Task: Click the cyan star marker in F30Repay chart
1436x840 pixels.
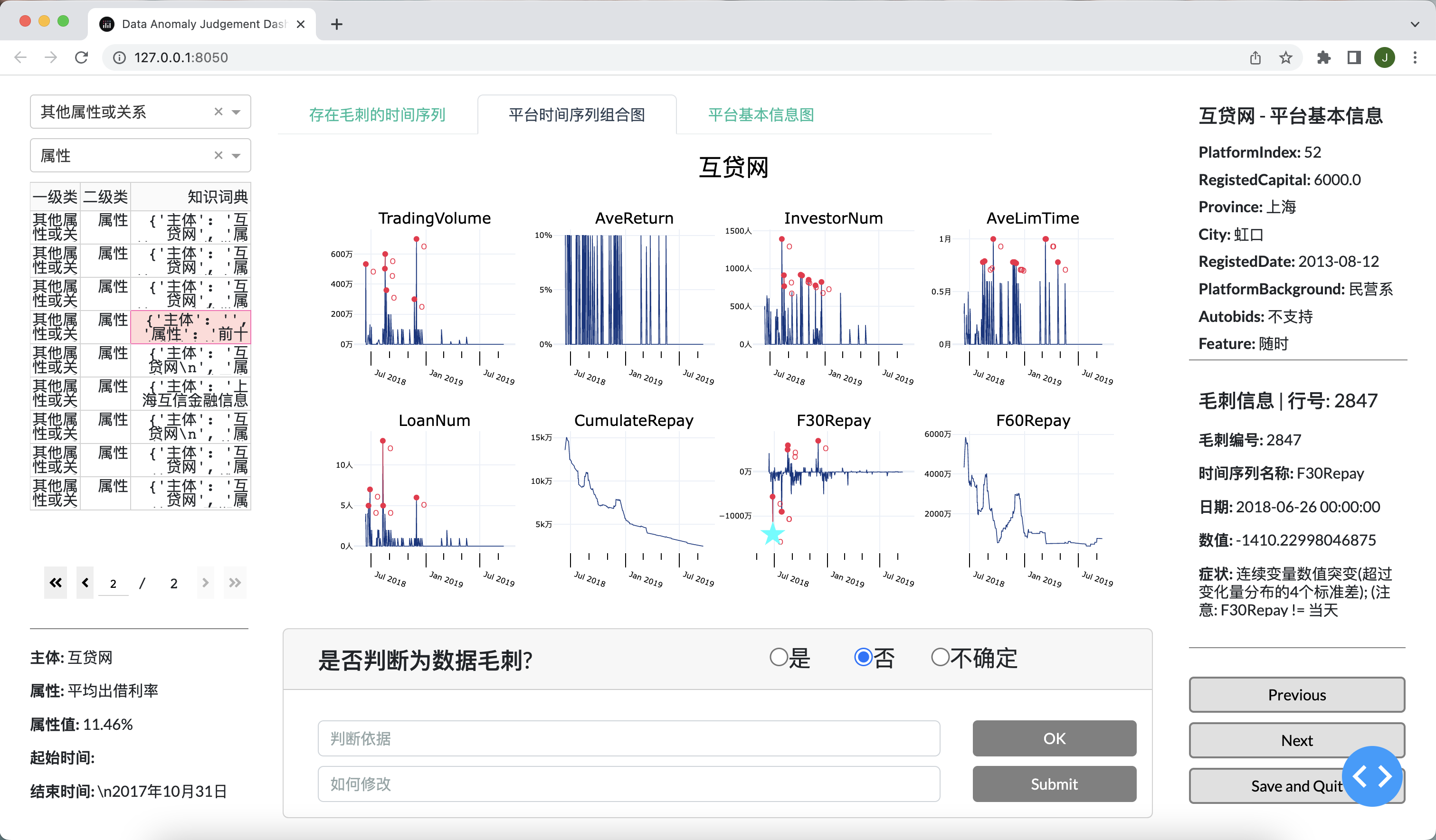Action: point(773,534)
